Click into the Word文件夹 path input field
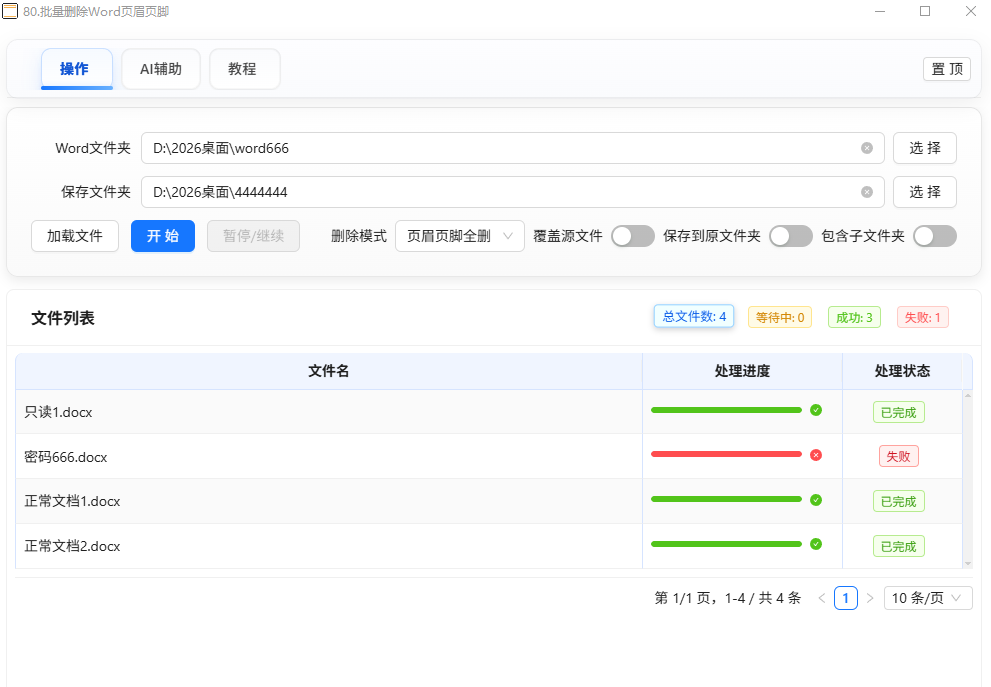This screenshot has width=991, height=687. click(500, 148)
